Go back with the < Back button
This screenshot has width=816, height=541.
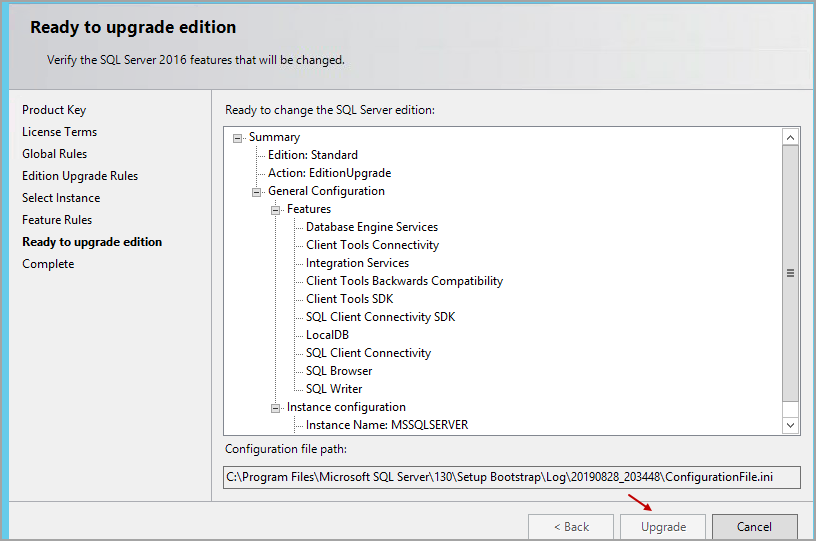[x=571, y=527]
